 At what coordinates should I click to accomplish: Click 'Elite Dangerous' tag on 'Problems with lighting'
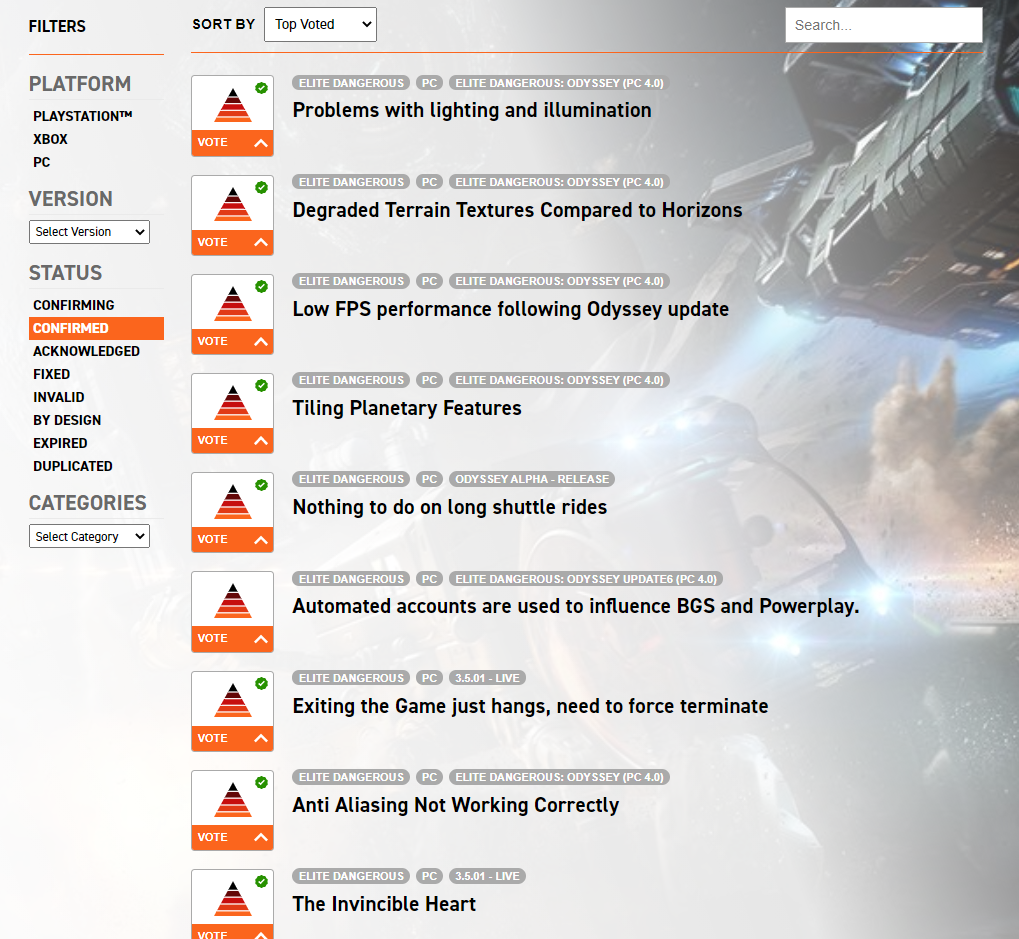(351, 83)
